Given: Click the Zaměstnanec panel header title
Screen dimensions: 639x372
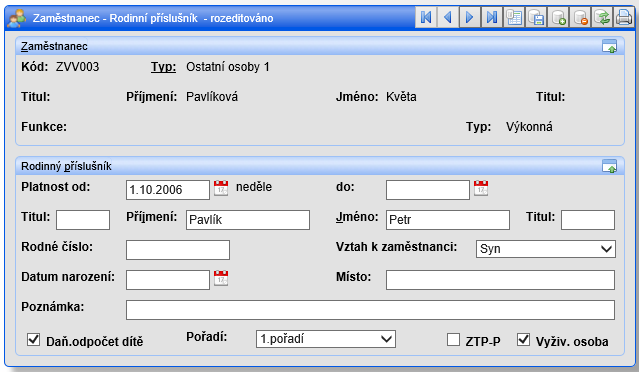Looking at the screenshot, I should 54,46.
